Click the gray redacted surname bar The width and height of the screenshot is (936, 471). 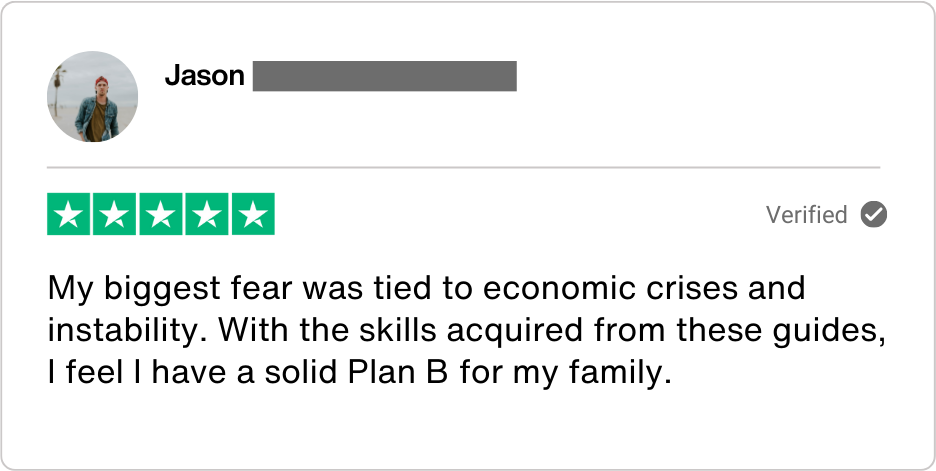pos(384,76)
